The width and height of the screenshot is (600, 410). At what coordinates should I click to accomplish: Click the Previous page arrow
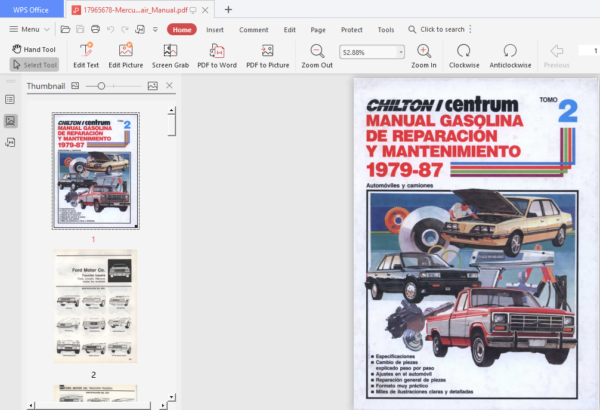(557, 56)
